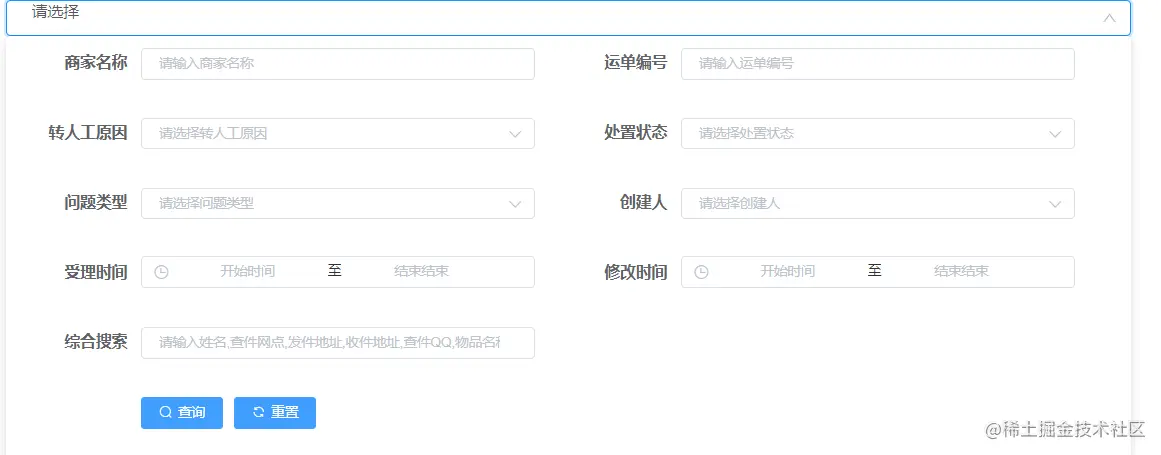Click the 创建人 label

point(643,203)
